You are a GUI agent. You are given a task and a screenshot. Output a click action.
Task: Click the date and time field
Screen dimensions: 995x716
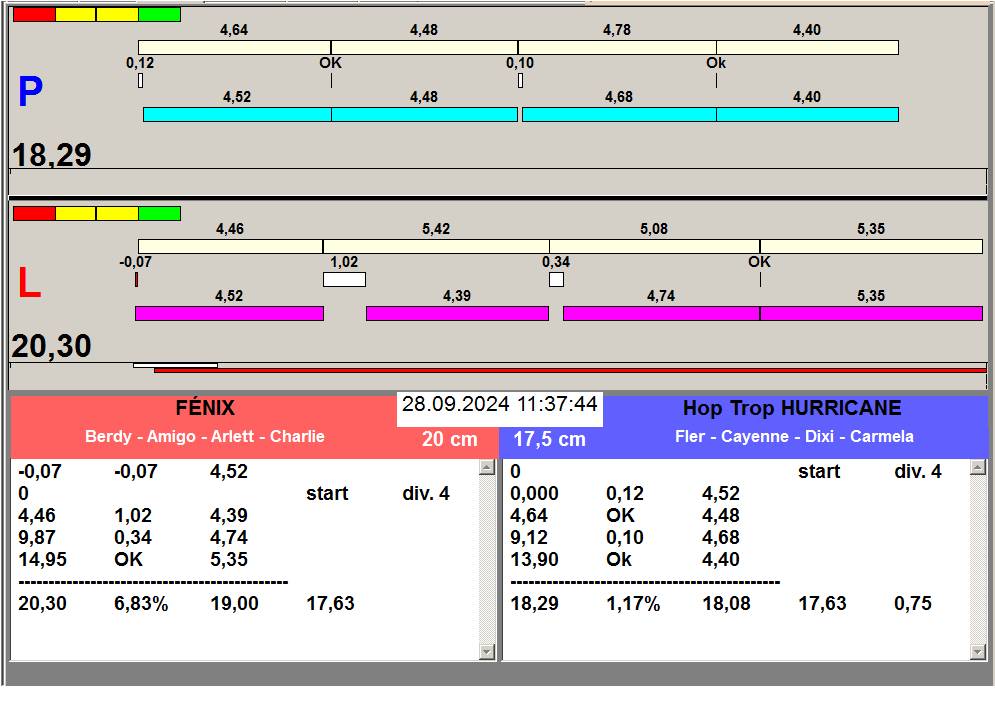(499, 405)
